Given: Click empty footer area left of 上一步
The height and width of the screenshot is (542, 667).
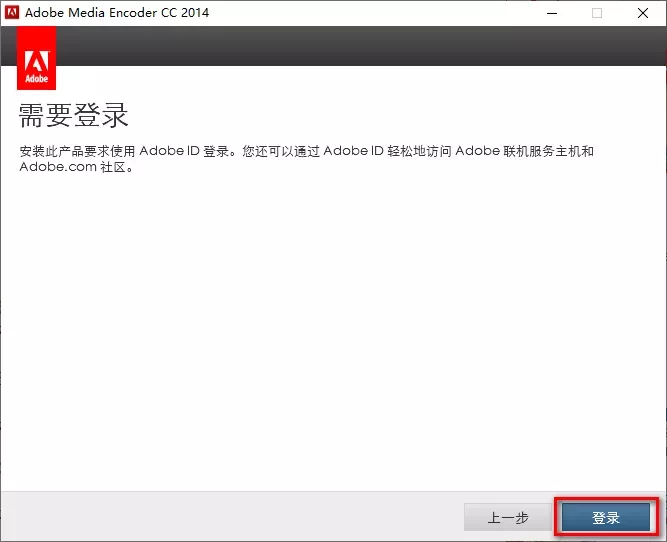Looking at the screenshot, I should click(230, 518).
